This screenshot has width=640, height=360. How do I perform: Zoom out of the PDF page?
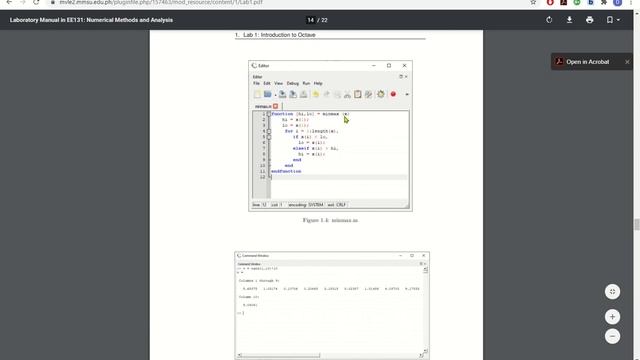click(x=612, y=336)
